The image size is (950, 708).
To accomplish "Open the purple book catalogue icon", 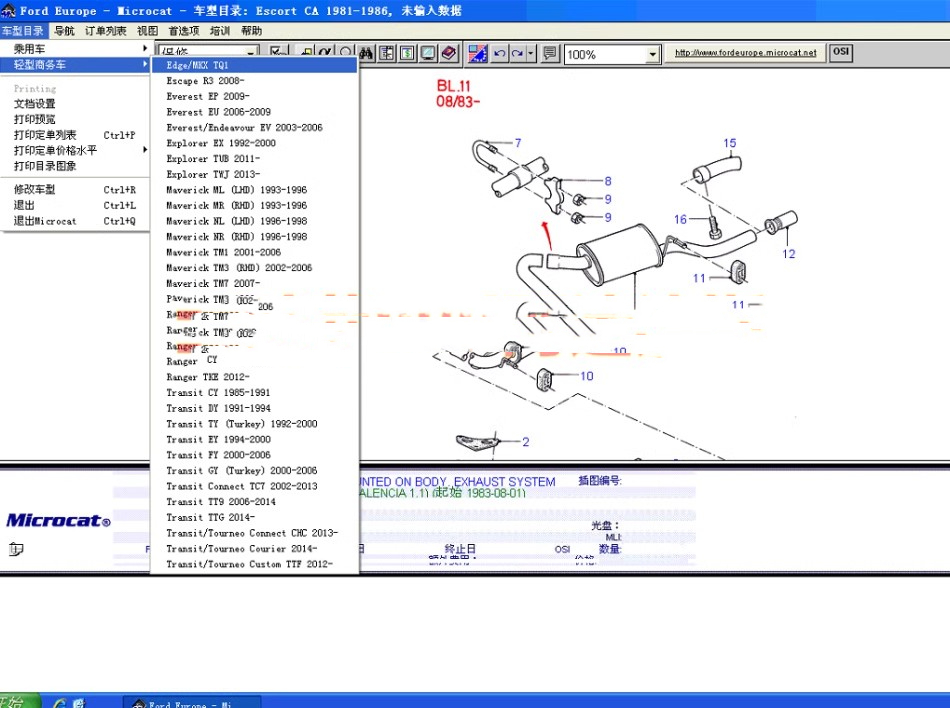I will coord(449,54).
